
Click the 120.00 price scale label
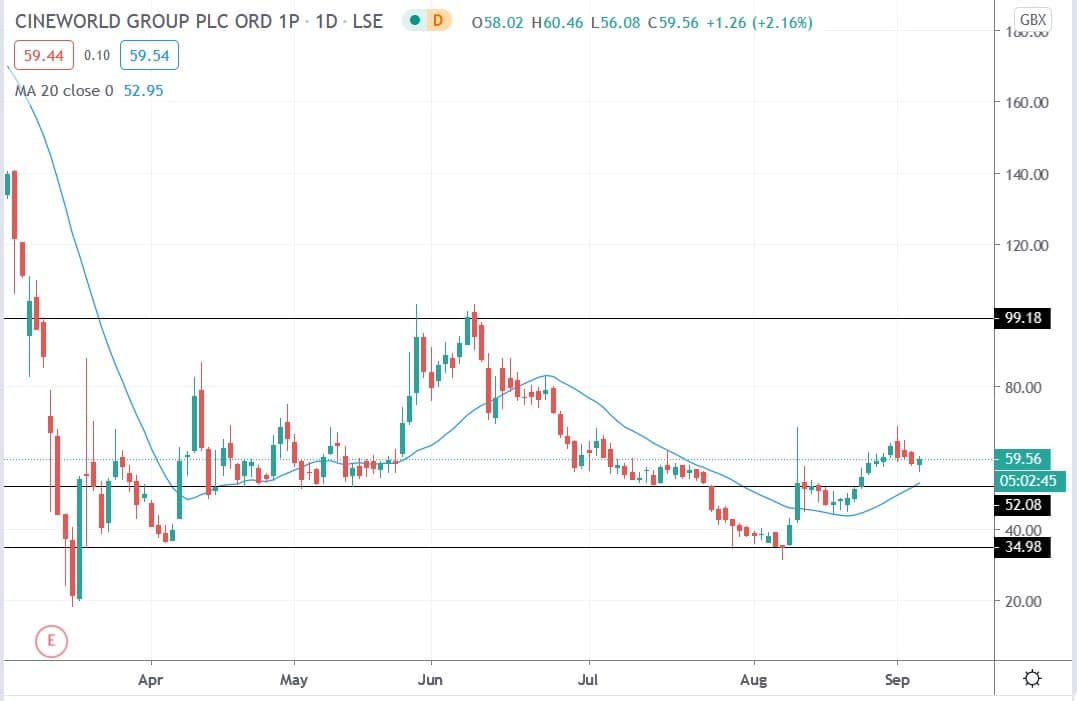pos(1027,246)
